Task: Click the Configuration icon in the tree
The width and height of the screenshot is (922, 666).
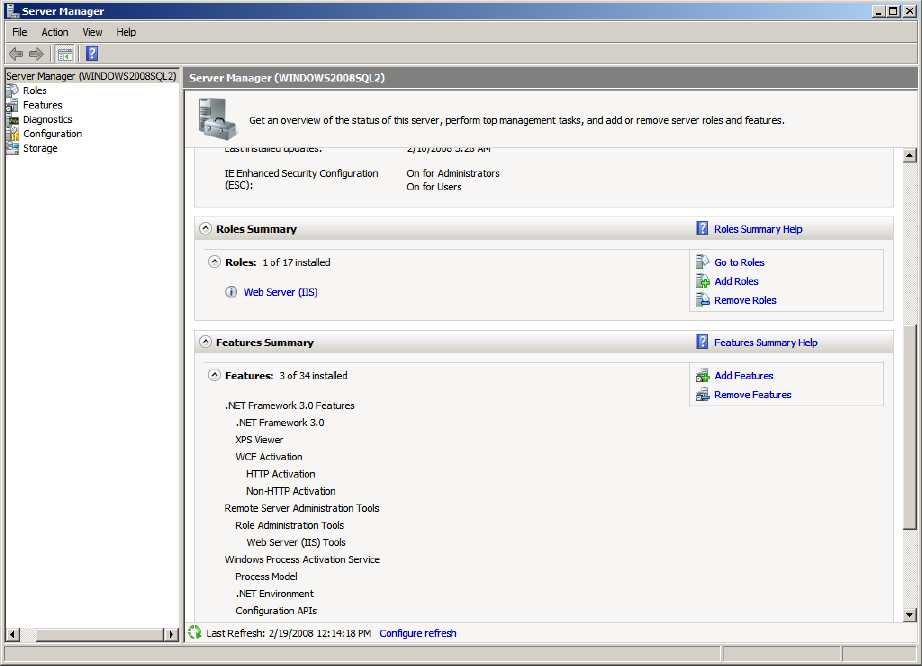Action: 12,134
